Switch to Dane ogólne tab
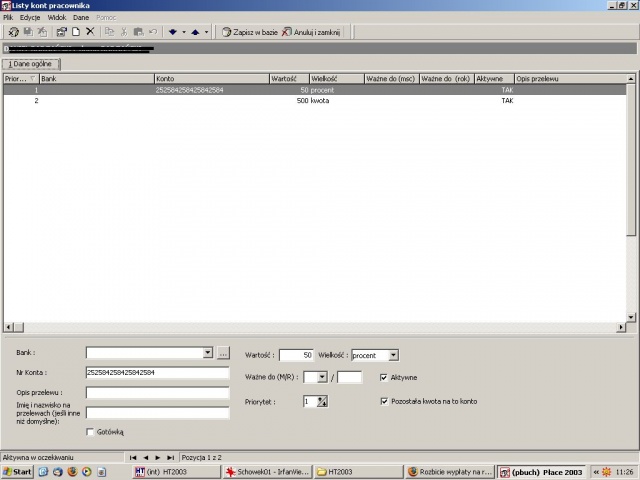Image resolution: width=640 pixels, height=480 pixels. click(31, 64)
